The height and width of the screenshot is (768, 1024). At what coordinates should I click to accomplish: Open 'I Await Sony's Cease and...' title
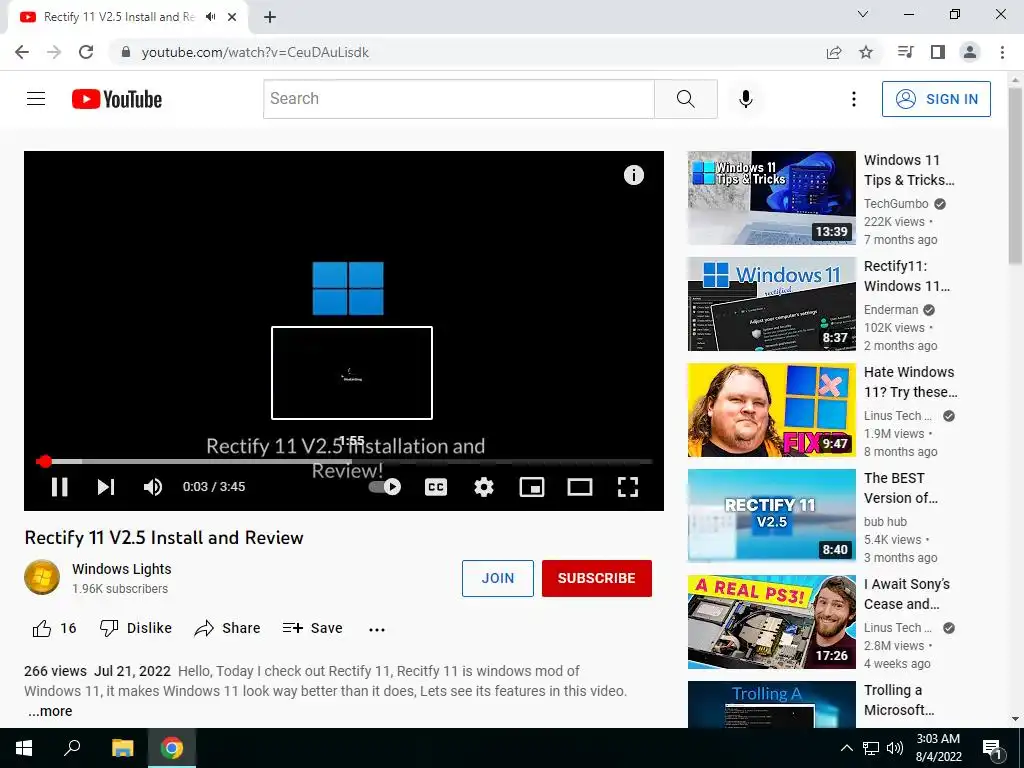(x=906, y=594)
